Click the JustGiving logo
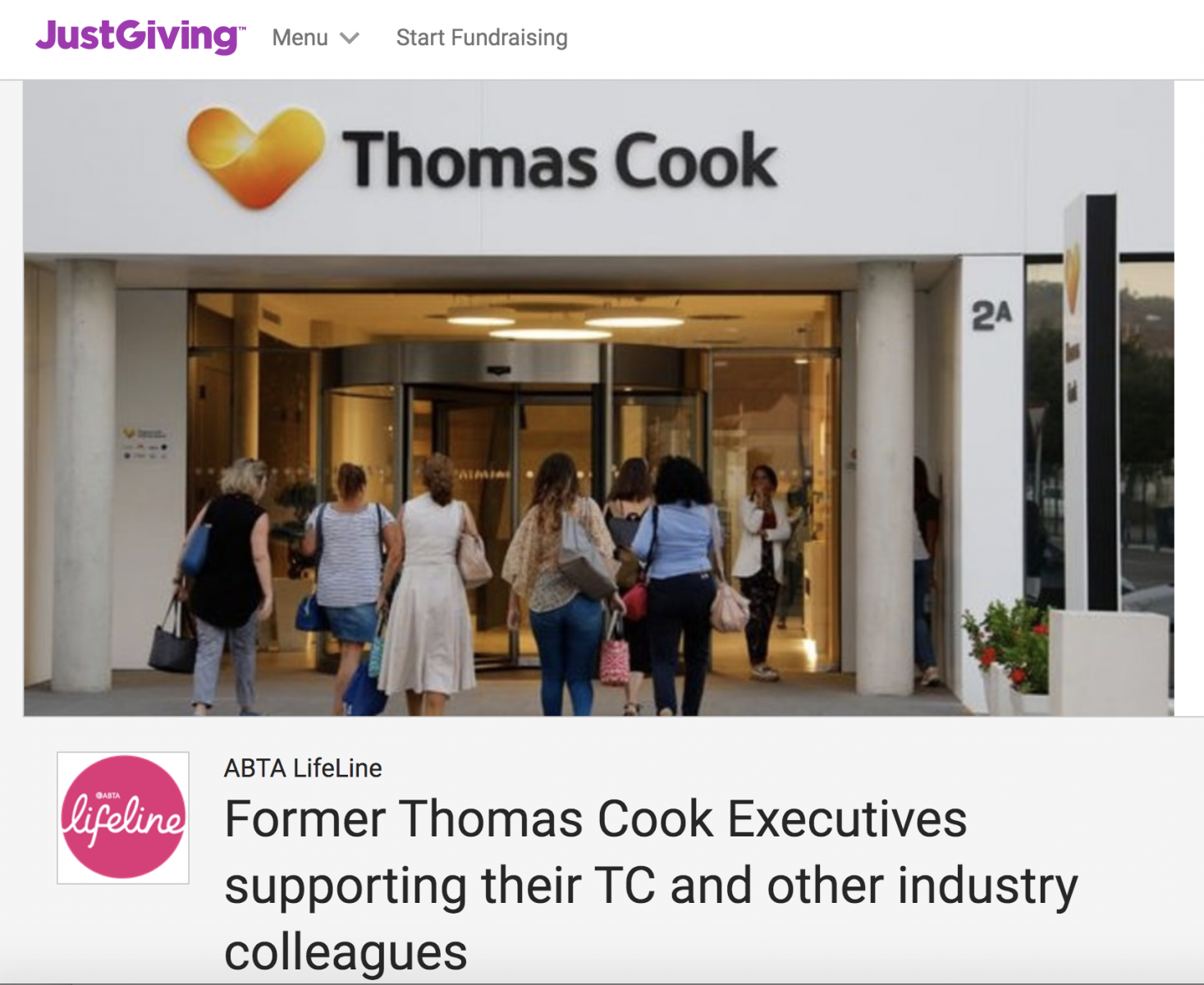 click(x=140, y=36)
